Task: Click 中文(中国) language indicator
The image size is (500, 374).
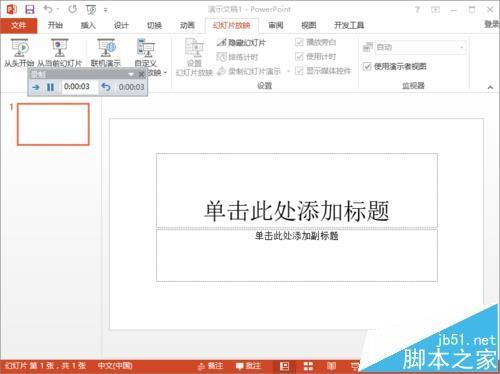Action: point(115,366)
